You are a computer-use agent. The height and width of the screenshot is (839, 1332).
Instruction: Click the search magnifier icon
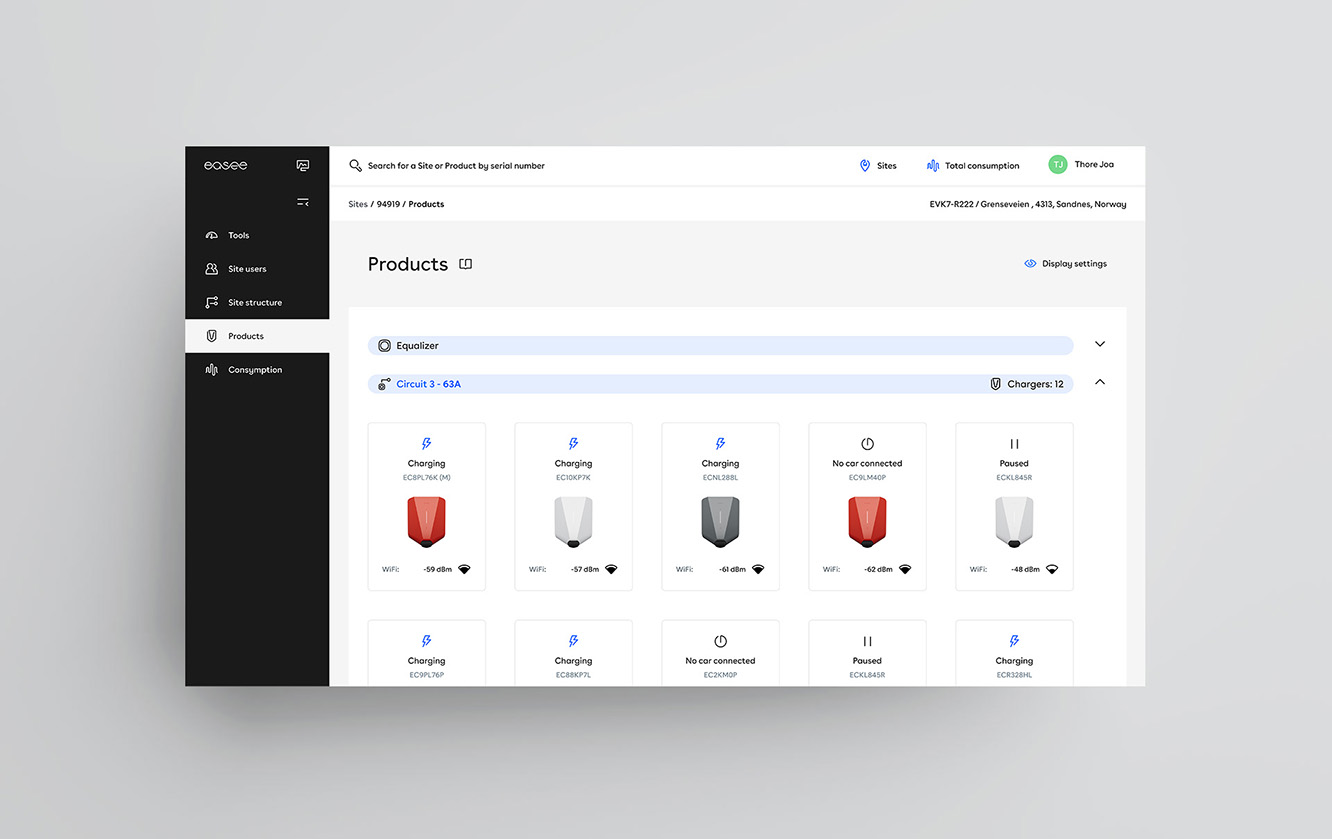click(x=355, y=166)
